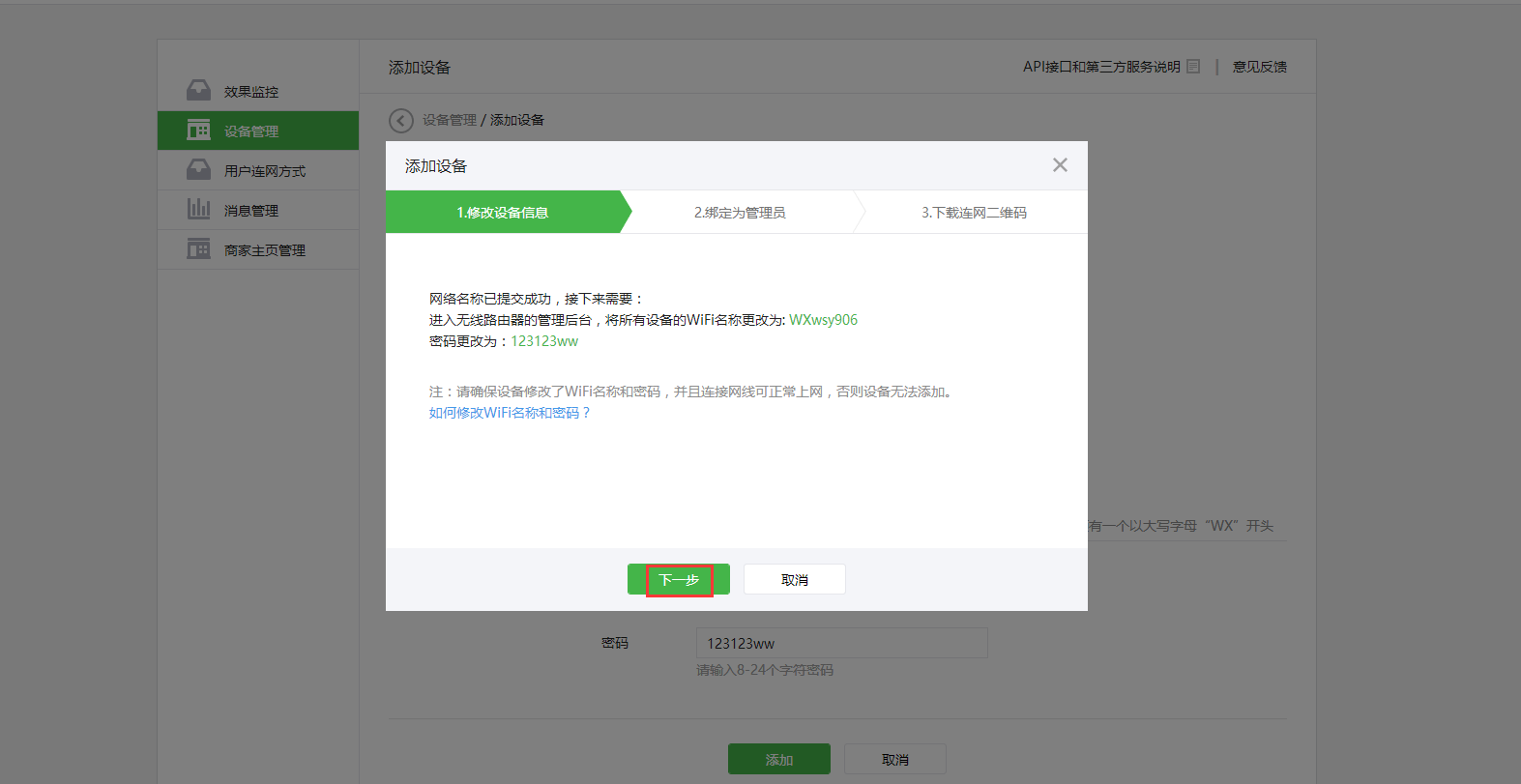Click the 添加设备 breadcrumb text
Viewport: 1521px width, 784px height.
517,120
